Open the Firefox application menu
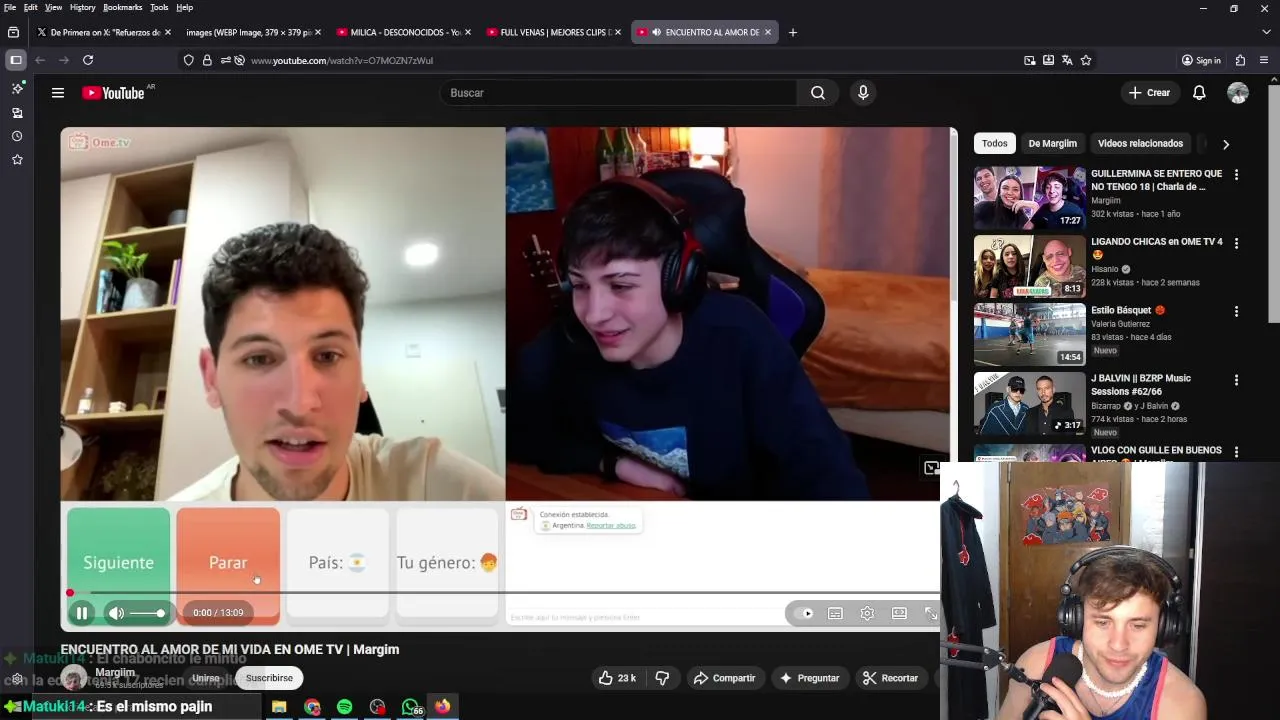1280x720 pixels. 1264,60
